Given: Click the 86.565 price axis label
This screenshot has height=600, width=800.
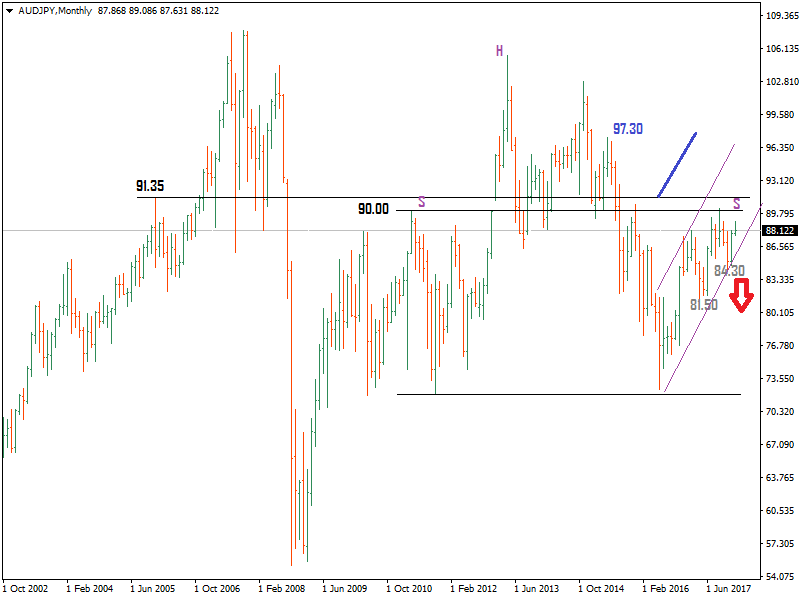Looking at the screenshot, I should click(780, 246).
